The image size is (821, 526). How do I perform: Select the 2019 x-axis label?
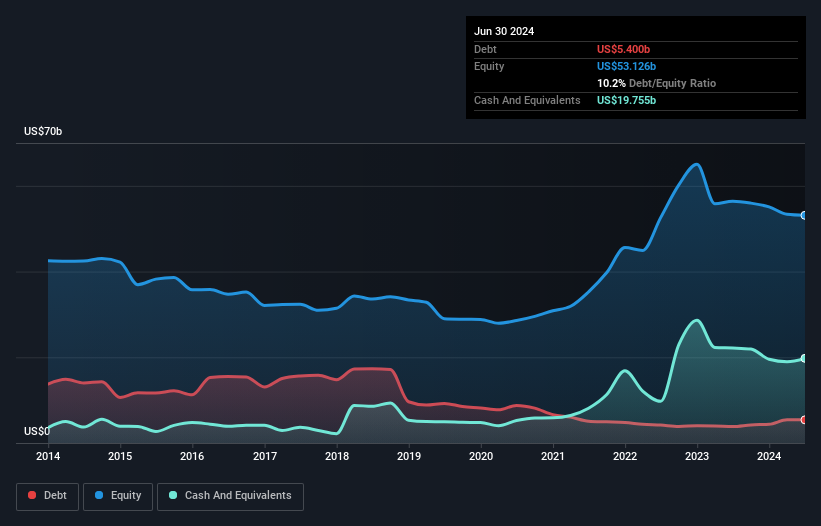tap(409, 456)
